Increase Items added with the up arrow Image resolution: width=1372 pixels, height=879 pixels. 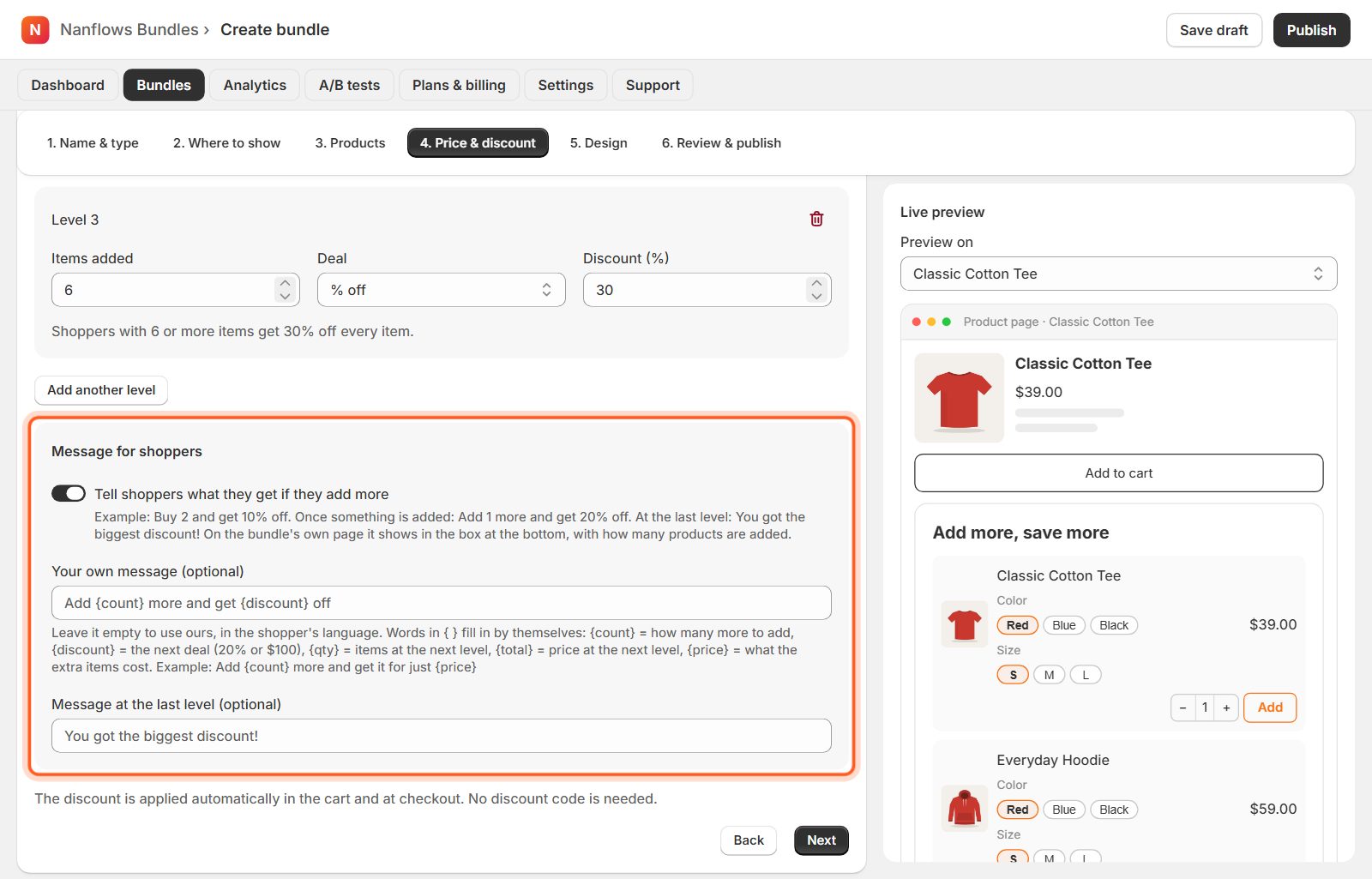[x=285, y=283]
